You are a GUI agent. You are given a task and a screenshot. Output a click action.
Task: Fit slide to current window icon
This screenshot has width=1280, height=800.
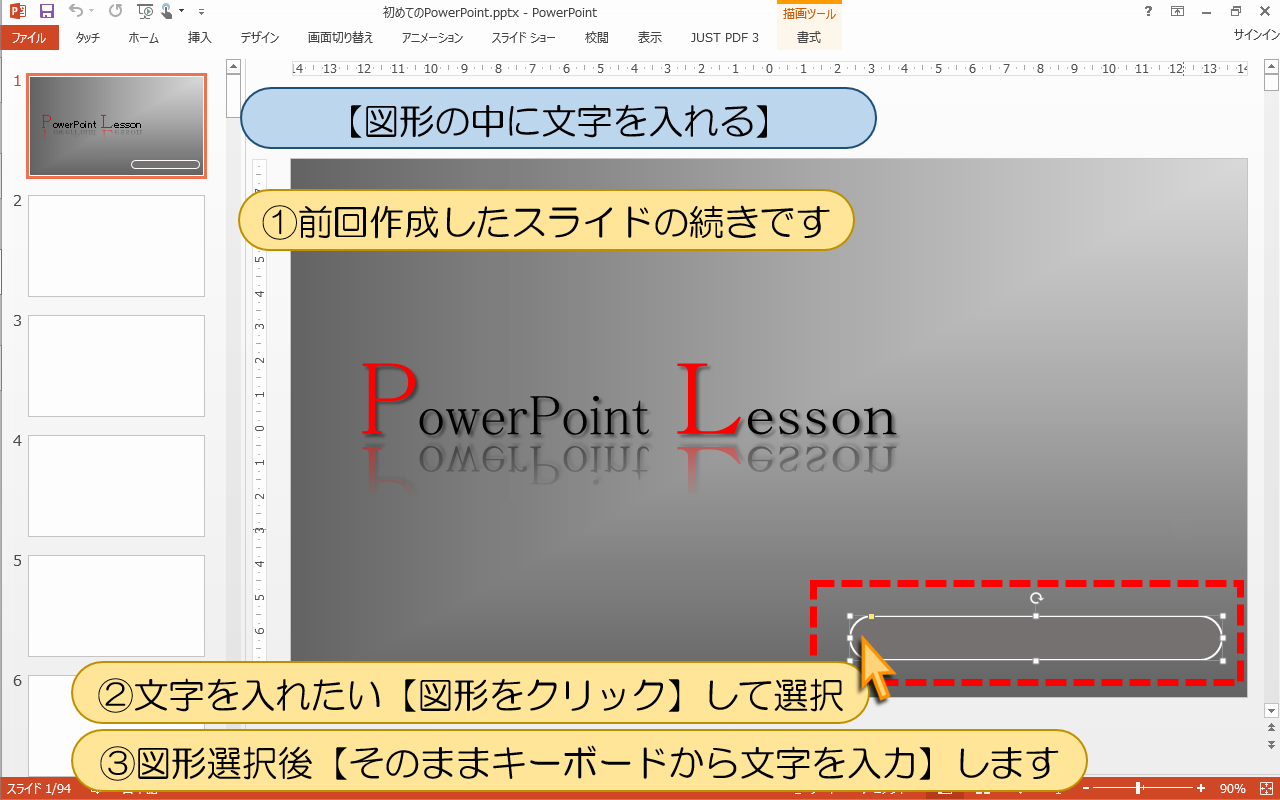[1264, 789]
